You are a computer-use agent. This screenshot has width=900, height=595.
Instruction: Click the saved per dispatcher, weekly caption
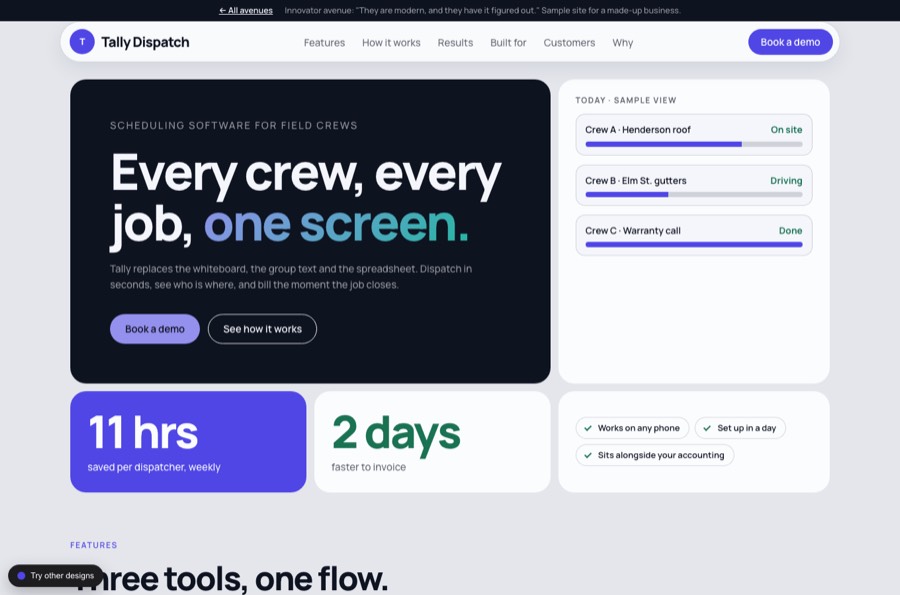154,467
